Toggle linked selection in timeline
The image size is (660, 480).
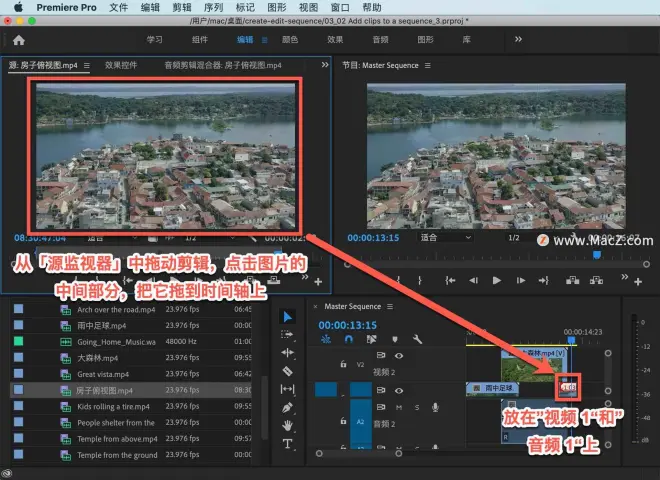pos(371,339)
